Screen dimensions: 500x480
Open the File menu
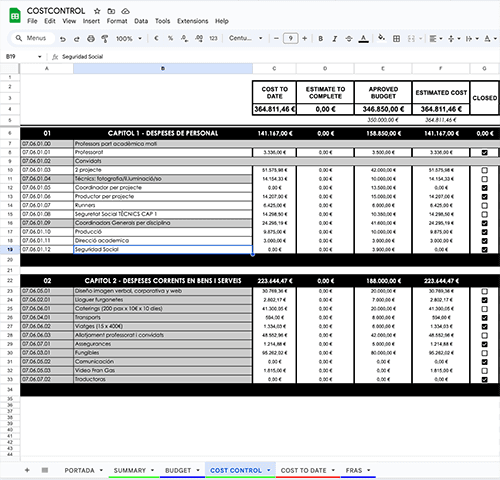[x=32, y=21]
